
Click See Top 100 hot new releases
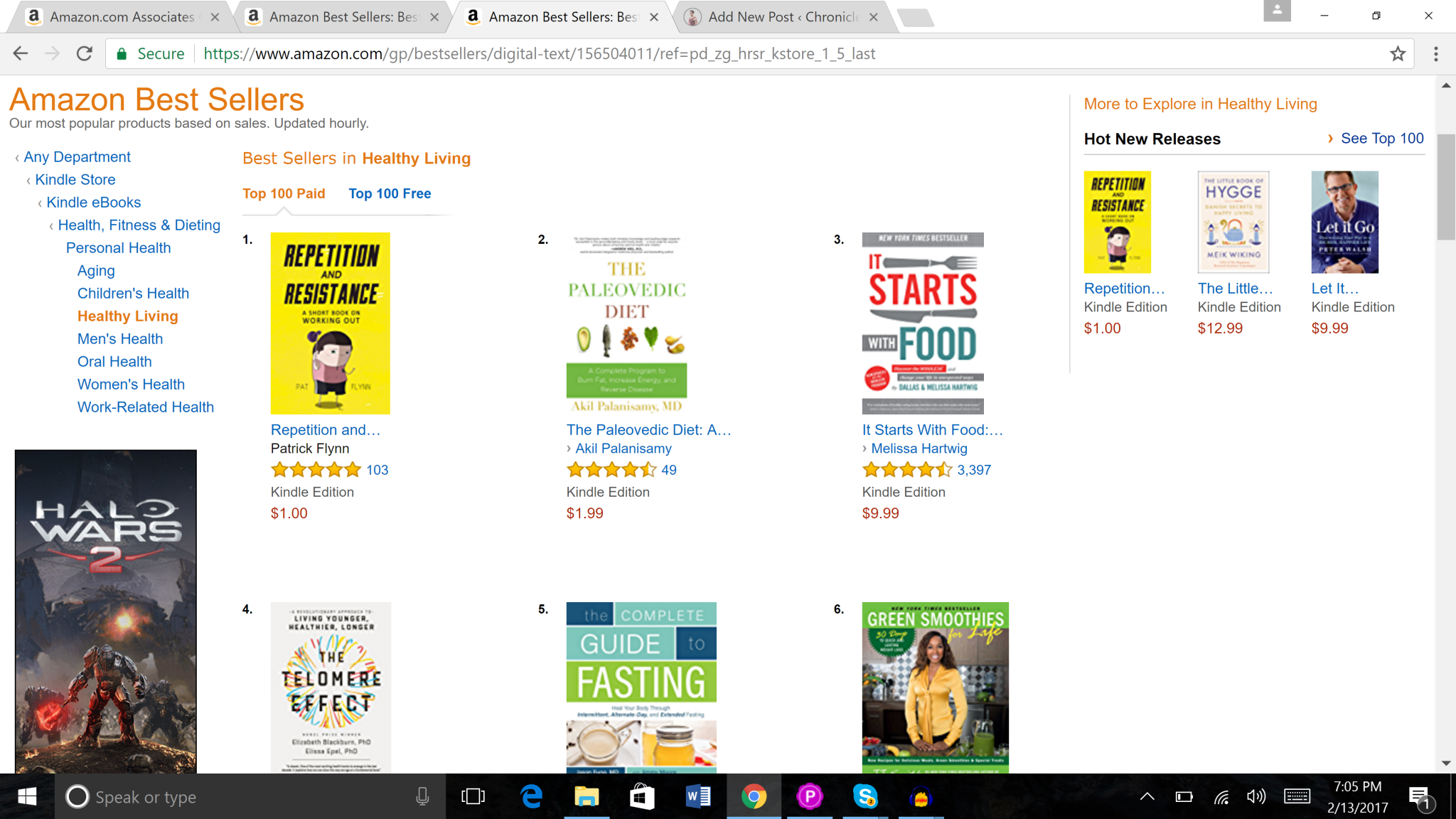pos(1382,139)
